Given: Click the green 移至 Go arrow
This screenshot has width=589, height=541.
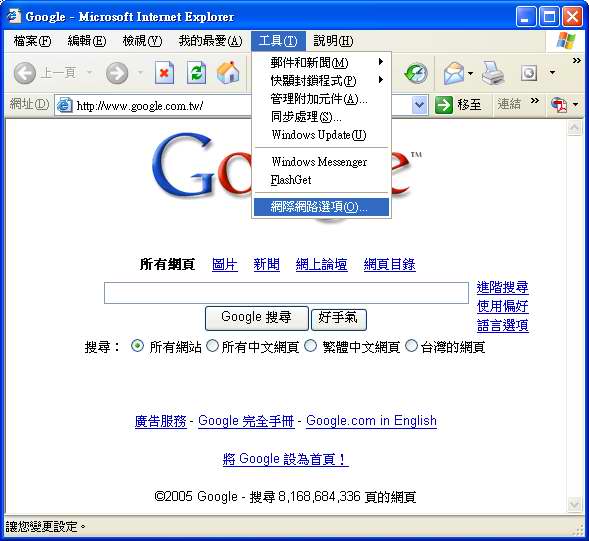Looking at the screenshot, I should point(444,105).
